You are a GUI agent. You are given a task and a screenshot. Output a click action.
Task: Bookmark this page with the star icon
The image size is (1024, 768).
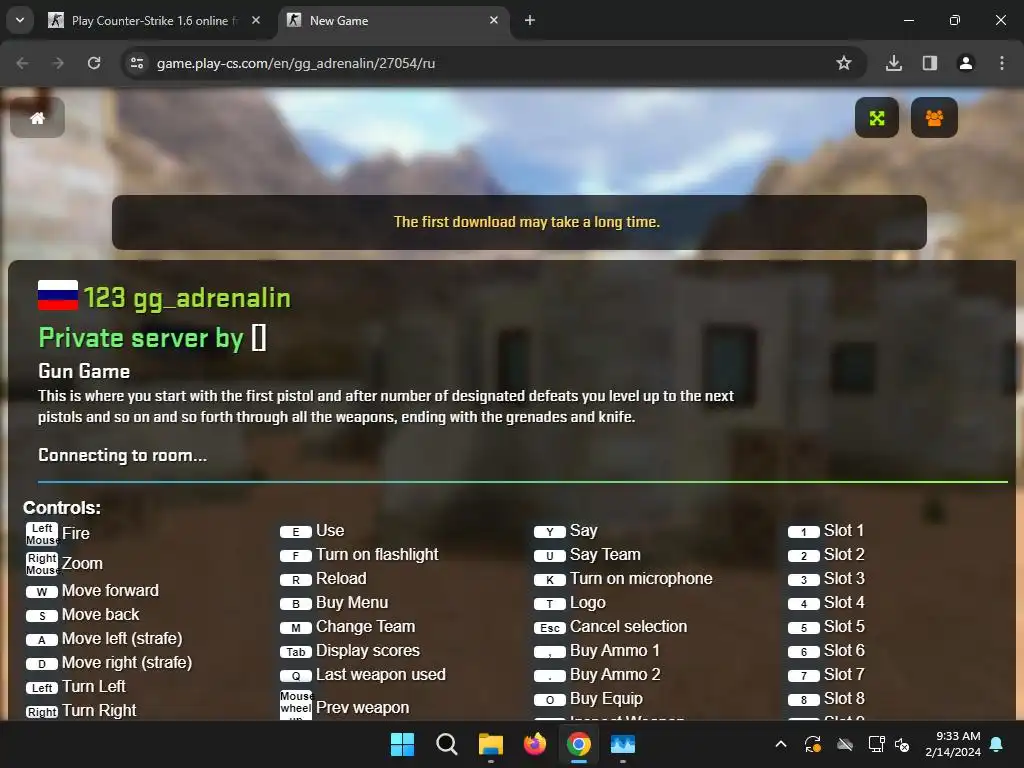click(x=844, y=63)
